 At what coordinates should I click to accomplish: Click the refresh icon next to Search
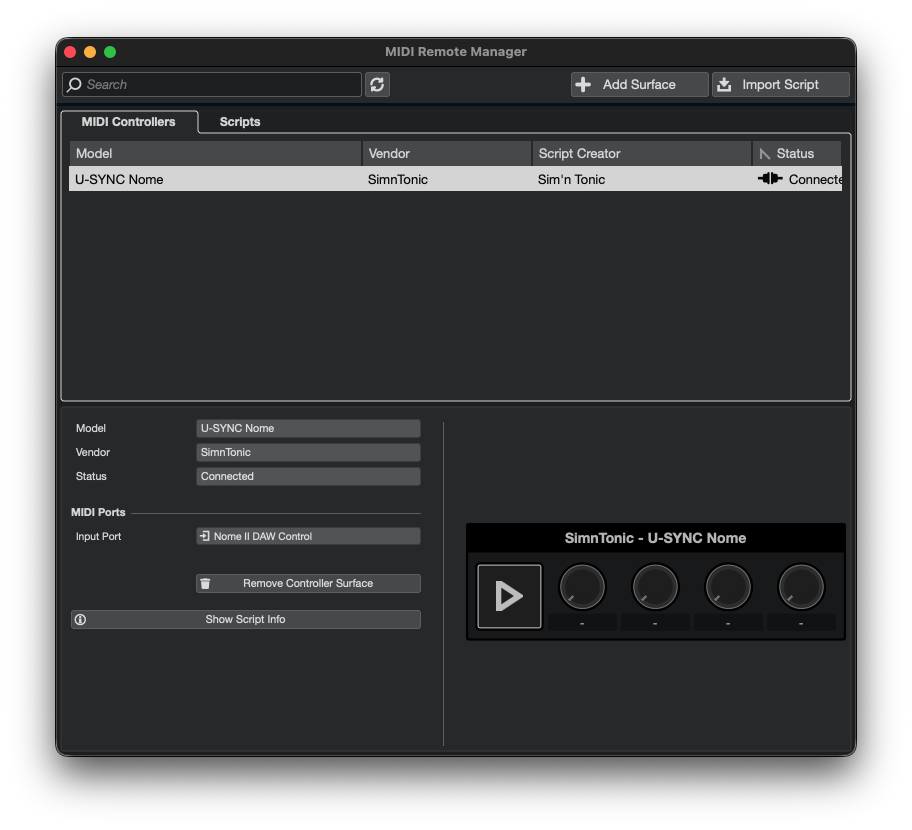click(377, 84)
